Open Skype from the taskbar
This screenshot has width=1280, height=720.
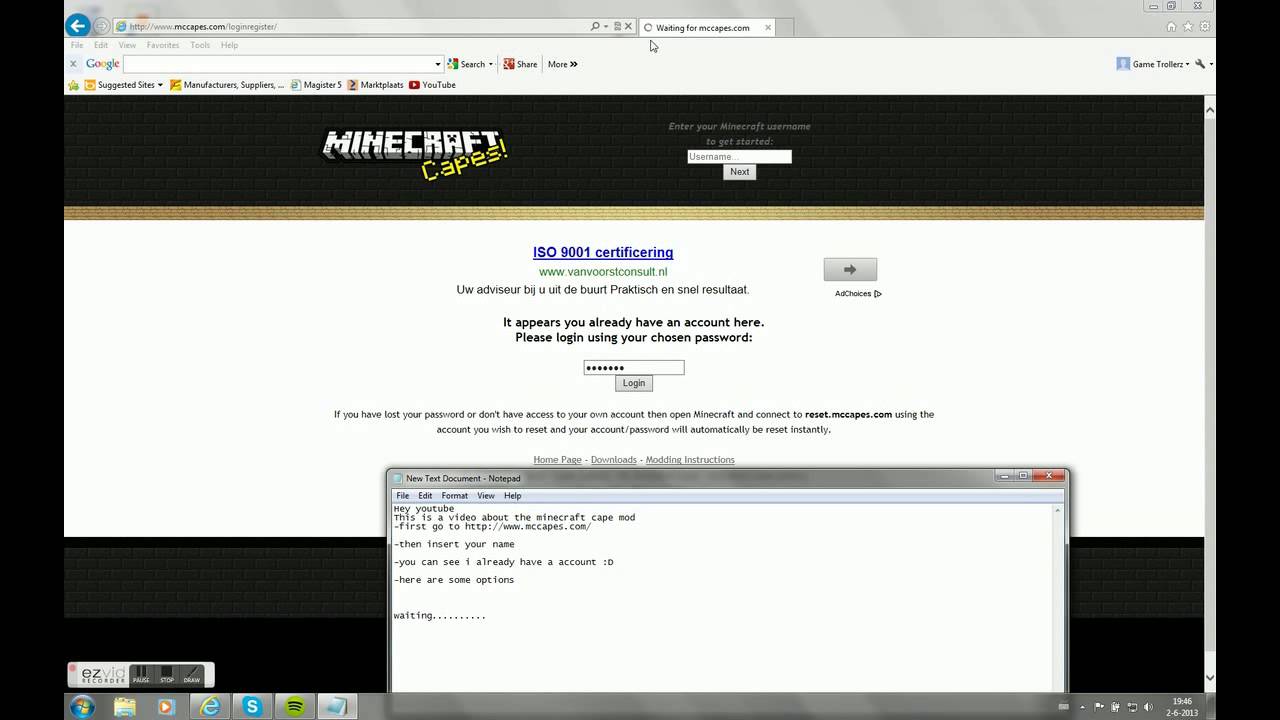click(253, 706)
